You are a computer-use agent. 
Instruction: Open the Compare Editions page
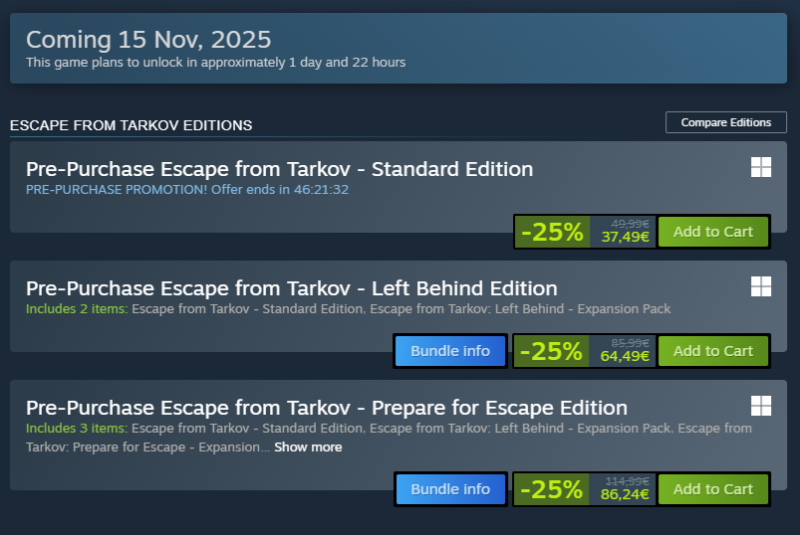click(x=726, y=122)
